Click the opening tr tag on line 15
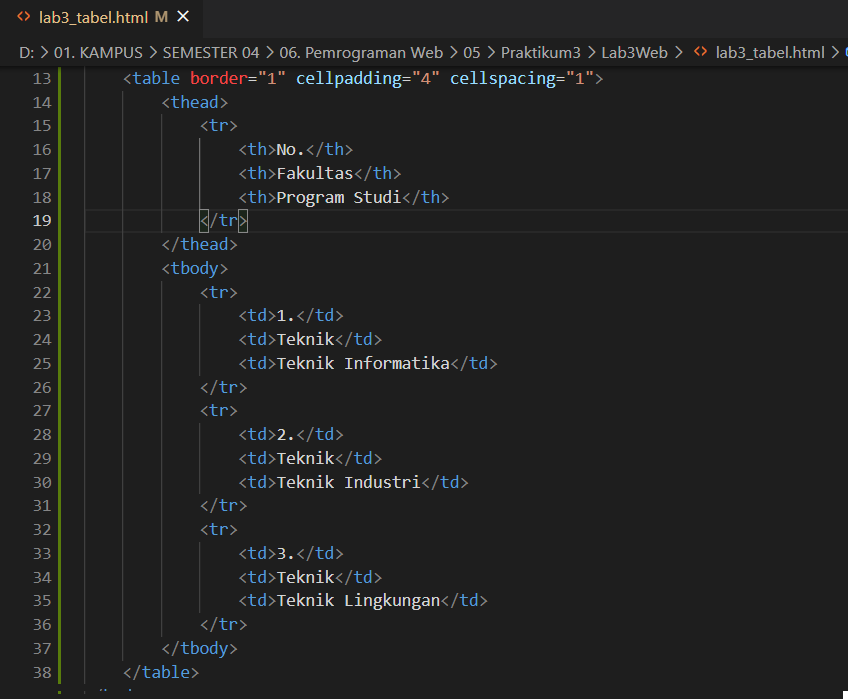 219,126
